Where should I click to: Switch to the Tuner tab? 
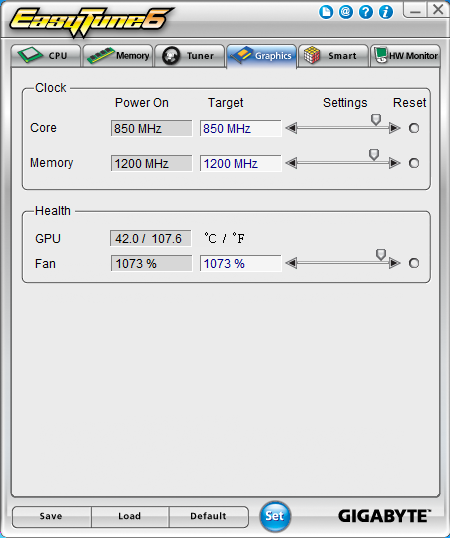click(x=190, y=56)
